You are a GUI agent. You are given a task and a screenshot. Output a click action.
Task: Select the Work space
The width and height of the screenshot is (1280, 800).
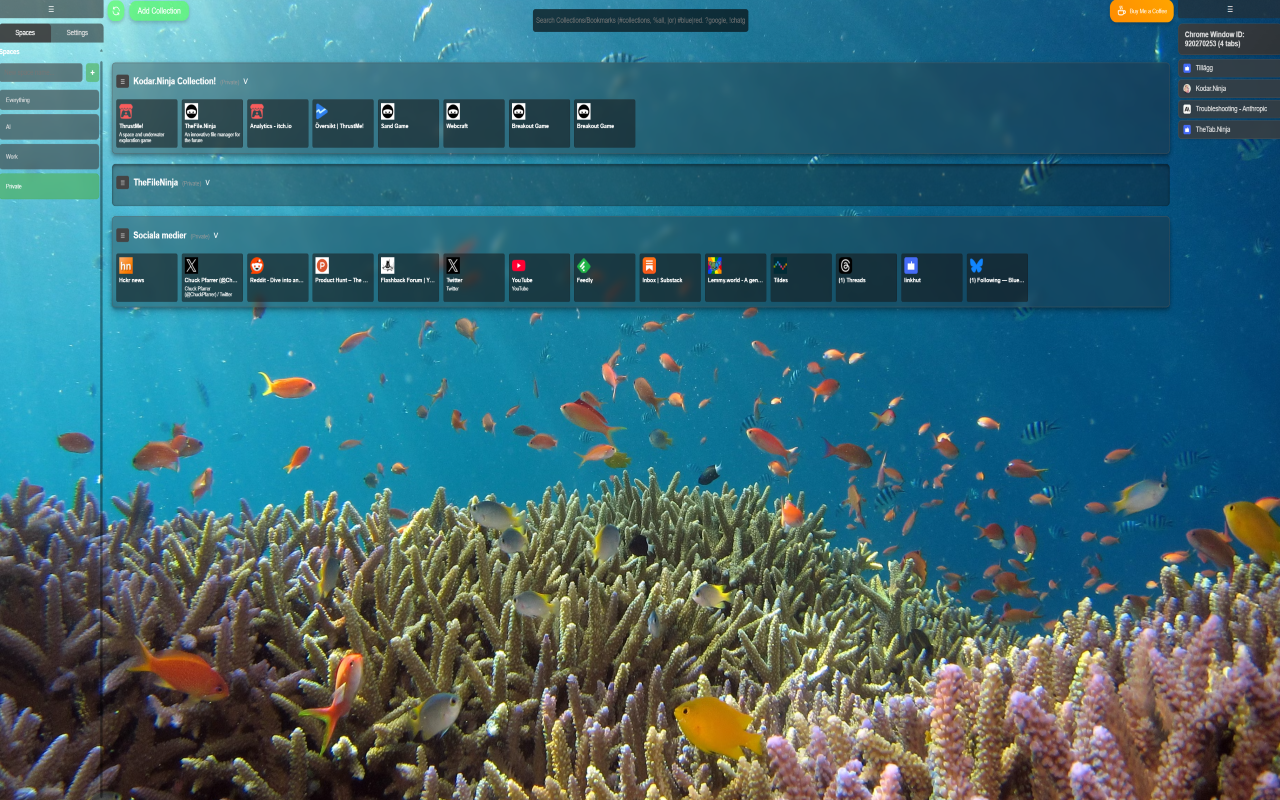(x=49, y=156)
